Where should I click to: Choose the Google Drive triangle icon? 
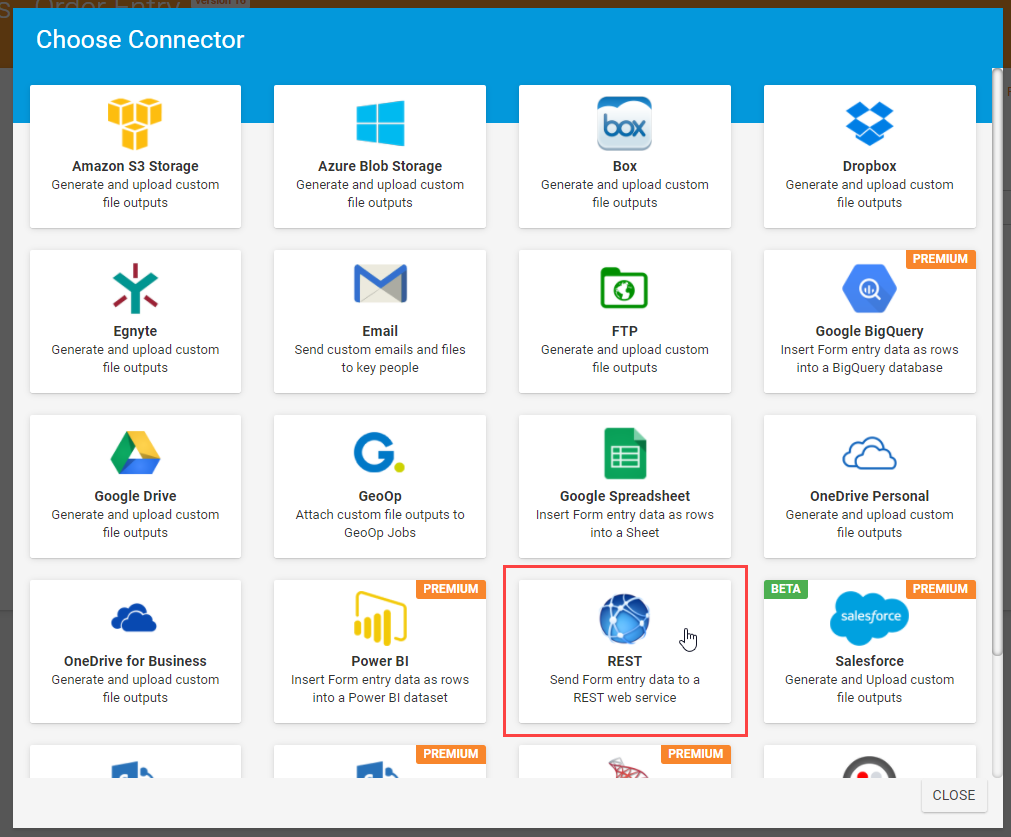[135, 453]
